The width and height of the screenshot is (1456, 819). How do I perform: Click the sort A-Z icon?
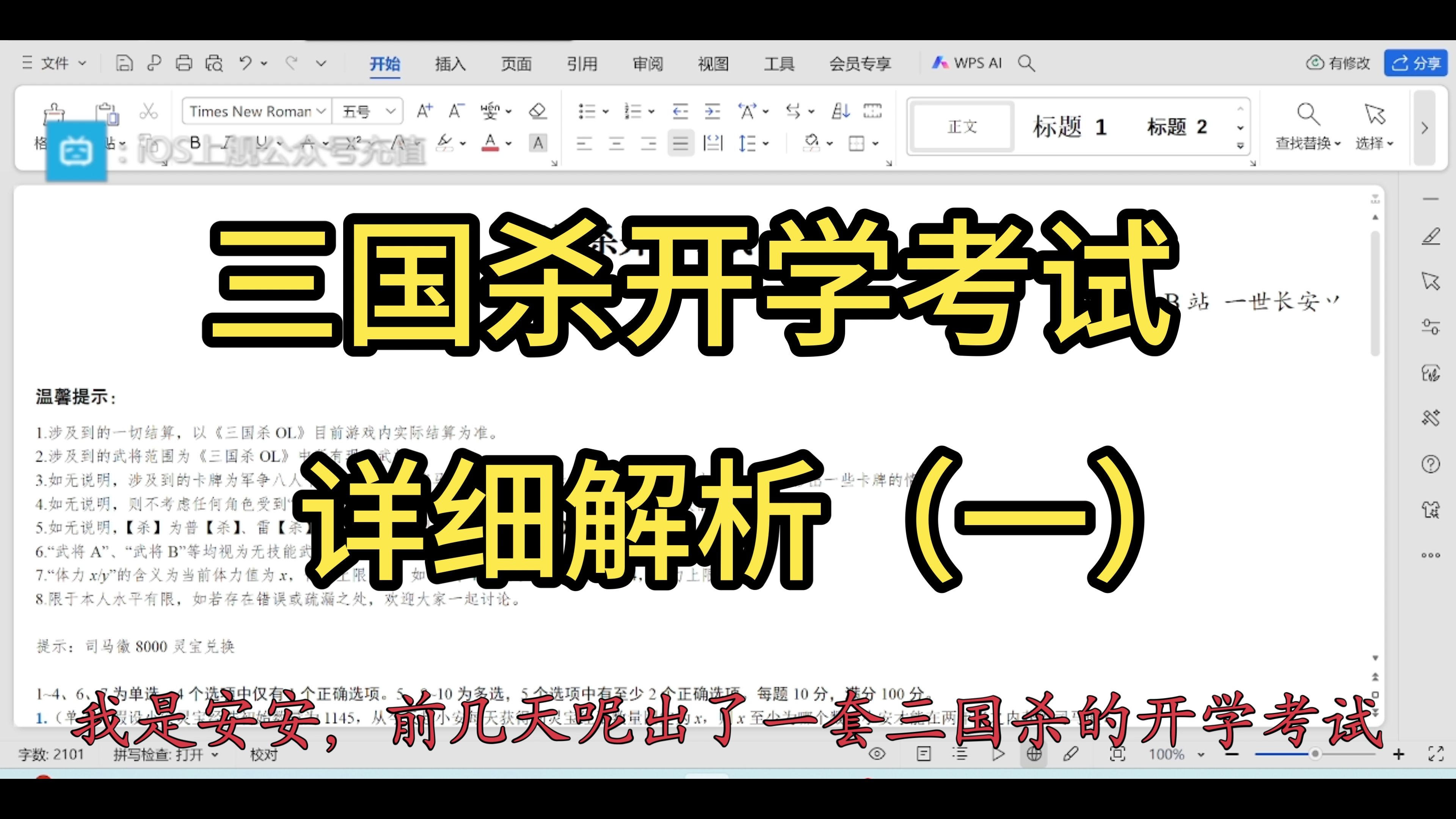(x=841, y=111)
